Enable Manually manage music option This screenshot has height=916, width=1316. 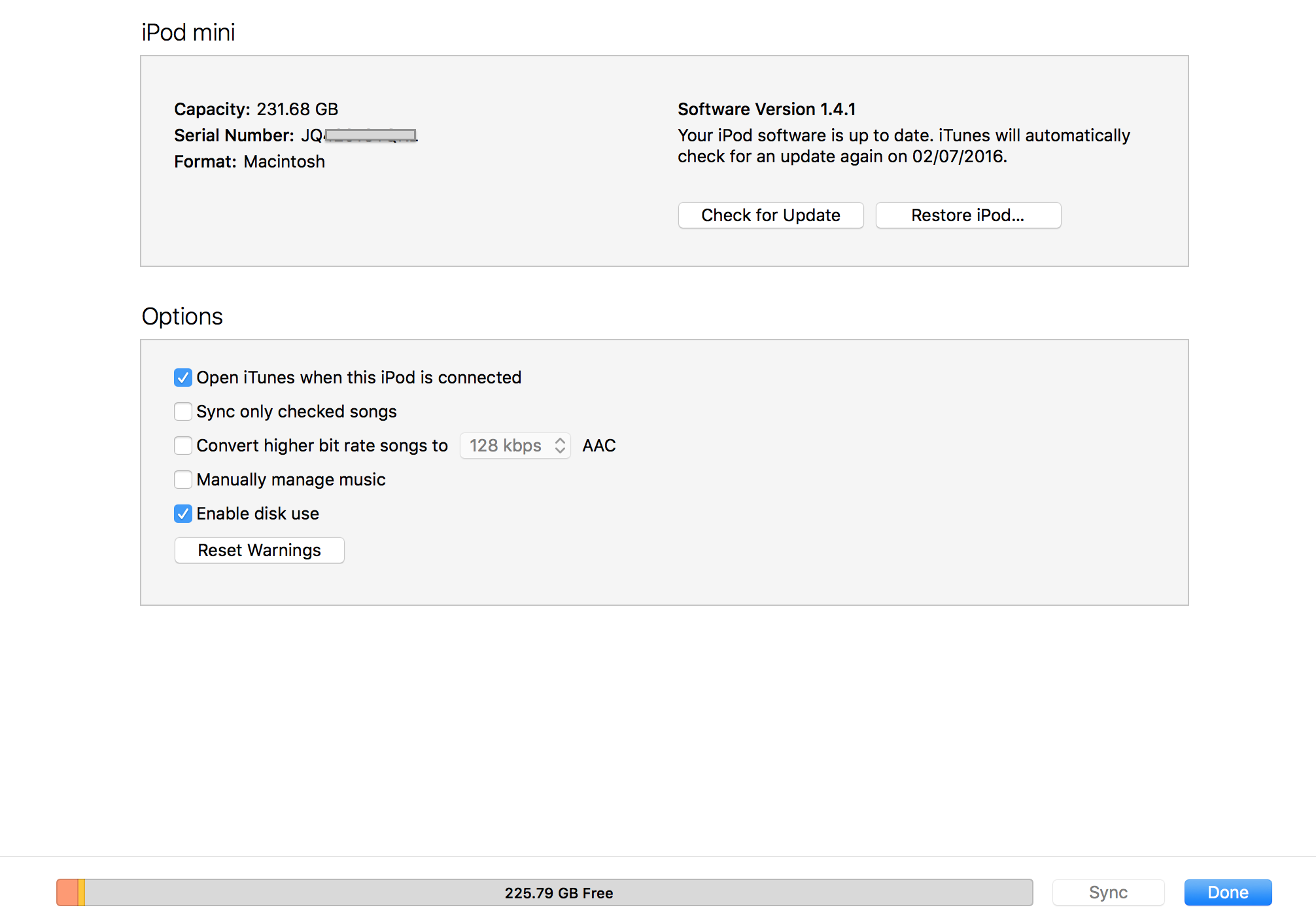[x=183, y=480]
